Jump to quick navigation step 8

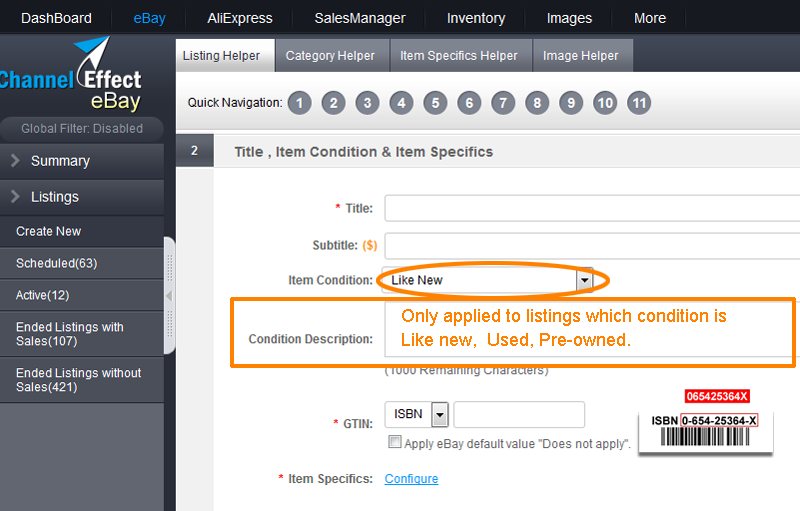tap(537, 103)
